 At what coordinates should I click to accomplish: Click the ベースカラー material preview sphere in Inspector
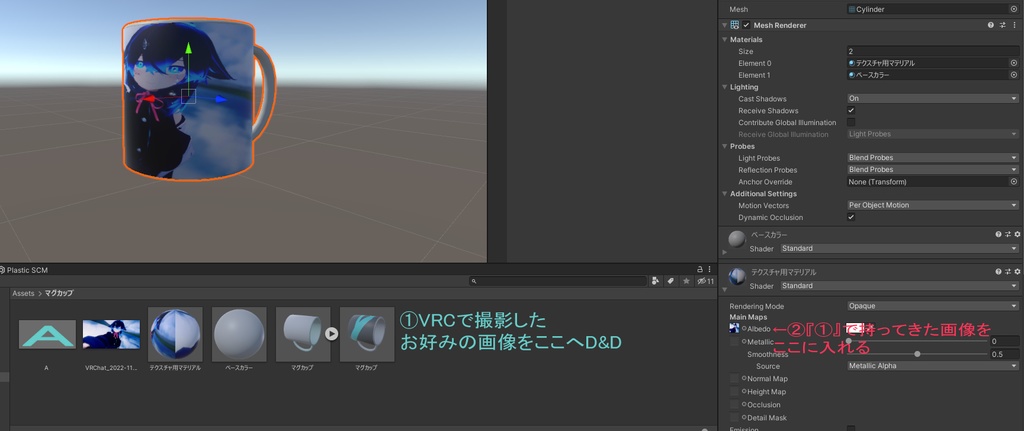point(737,239)
